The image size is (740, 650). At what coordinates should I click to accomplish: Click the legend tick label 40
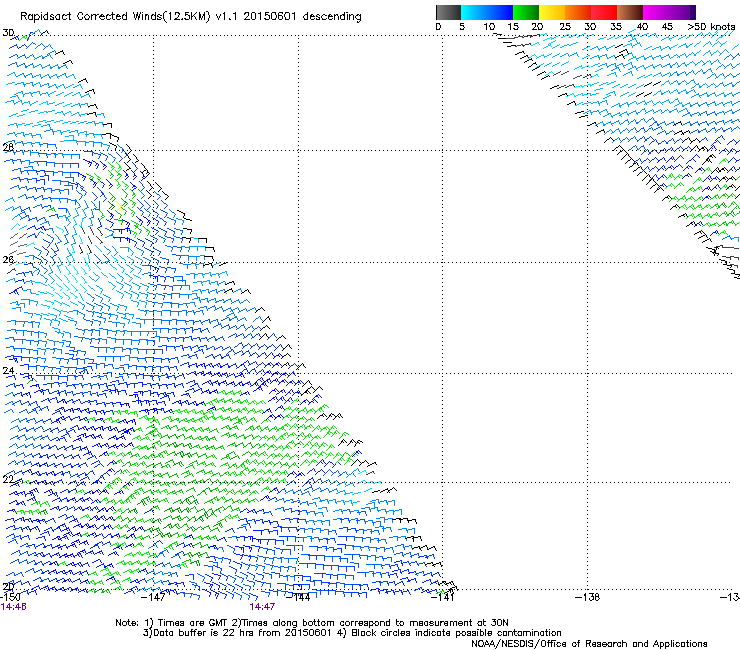coord(642,27)
